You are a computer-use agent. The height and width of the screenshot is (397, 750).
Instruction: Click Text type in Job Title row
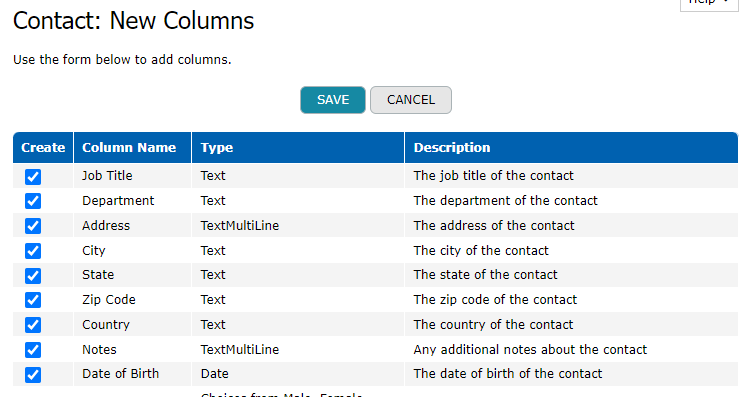(213, 176)
